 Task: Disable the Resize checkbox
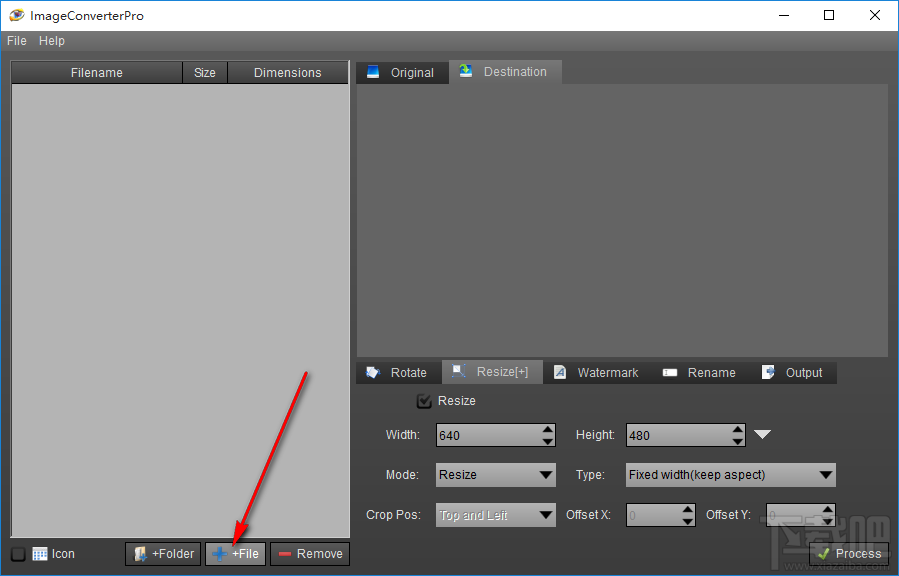423,400
